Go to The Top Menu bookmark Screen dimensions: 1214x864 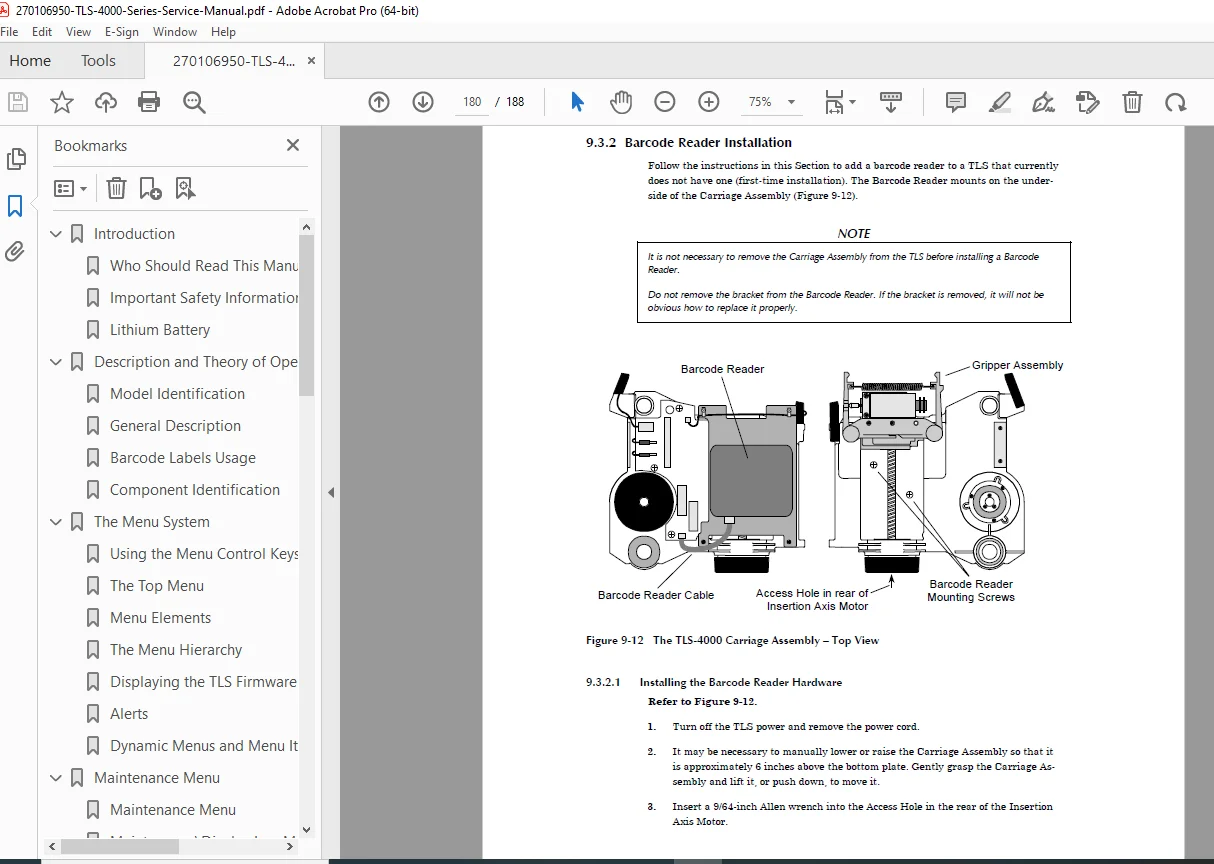pyautogui.click(x=157, y=586)
